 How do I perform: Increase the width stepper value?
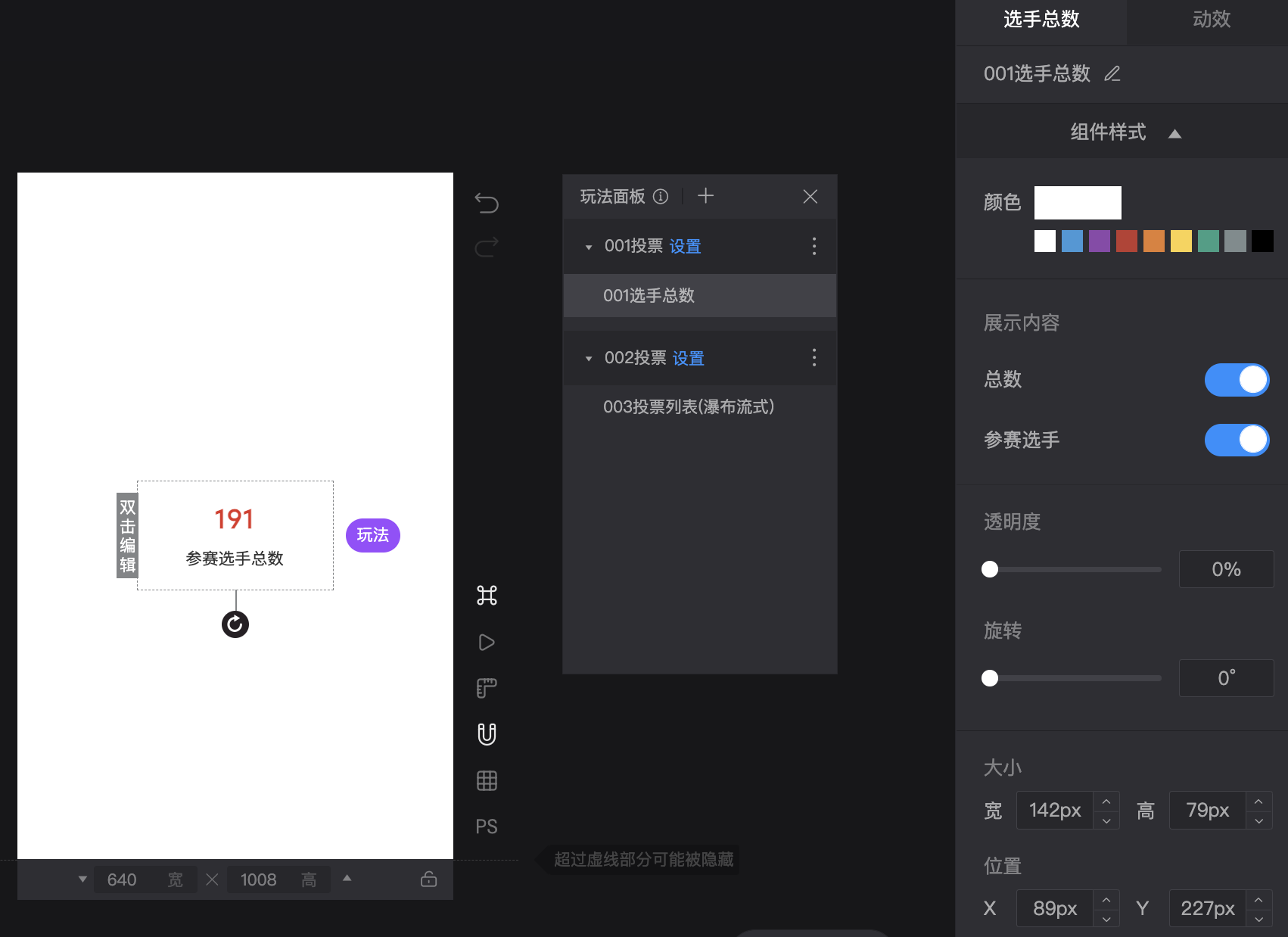point(1106,802)
